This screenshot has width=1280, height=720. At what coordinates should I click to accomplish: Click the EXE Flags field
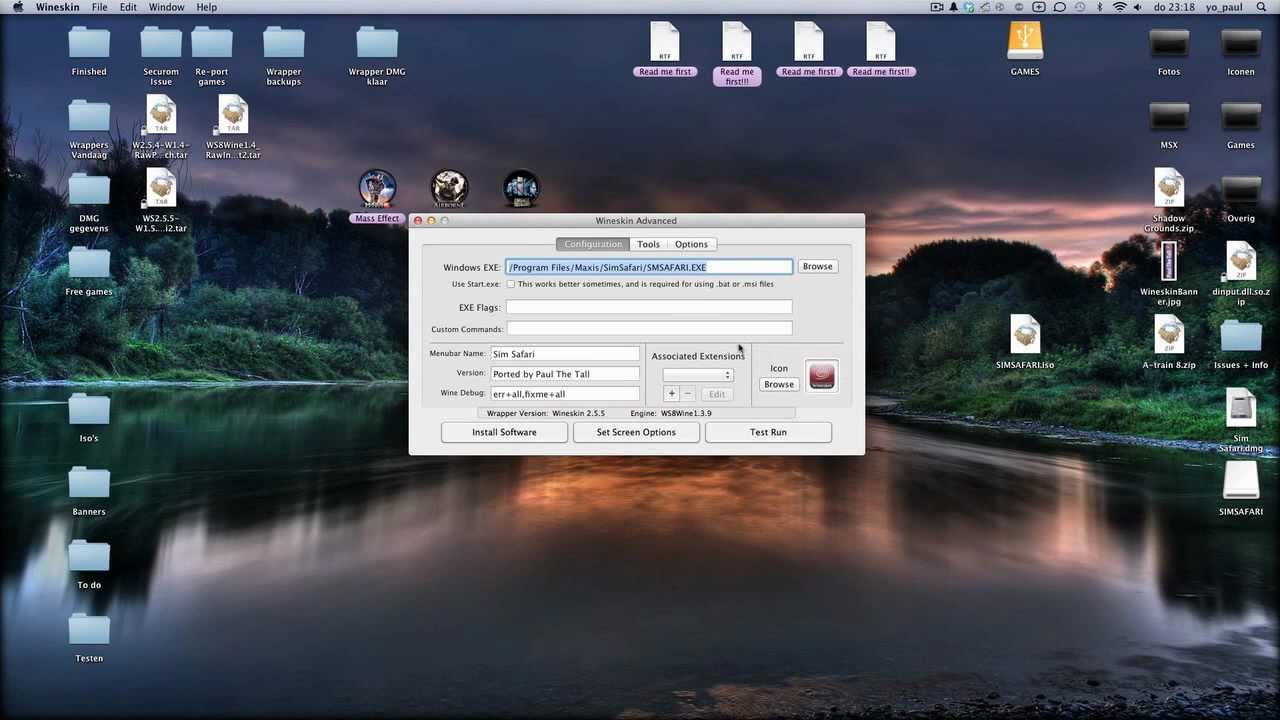pos(649,307)
